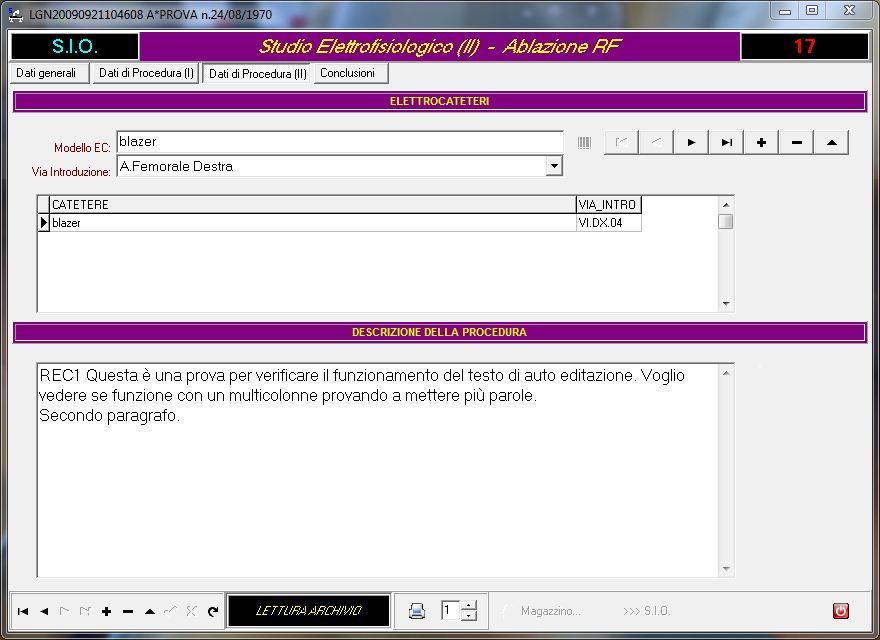Click catheter grid scrollbar up arrow
880x640 pixels.
coord(726,205)
